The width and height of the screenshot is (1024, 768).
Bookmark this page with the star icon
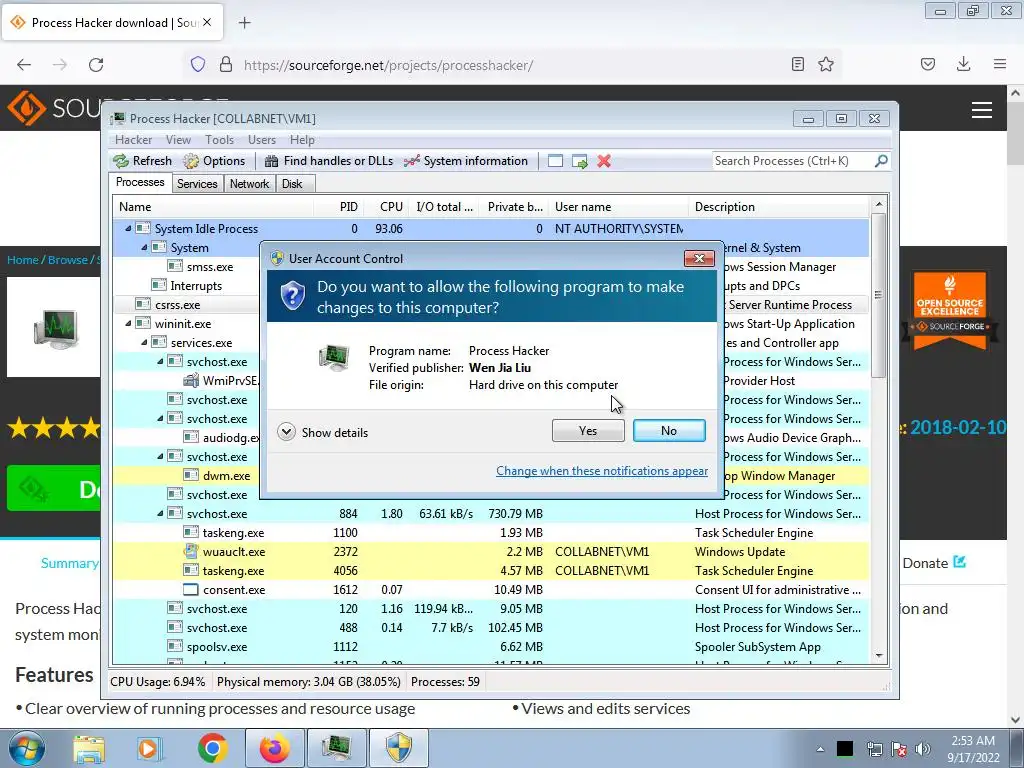click(x=826, y=64)
